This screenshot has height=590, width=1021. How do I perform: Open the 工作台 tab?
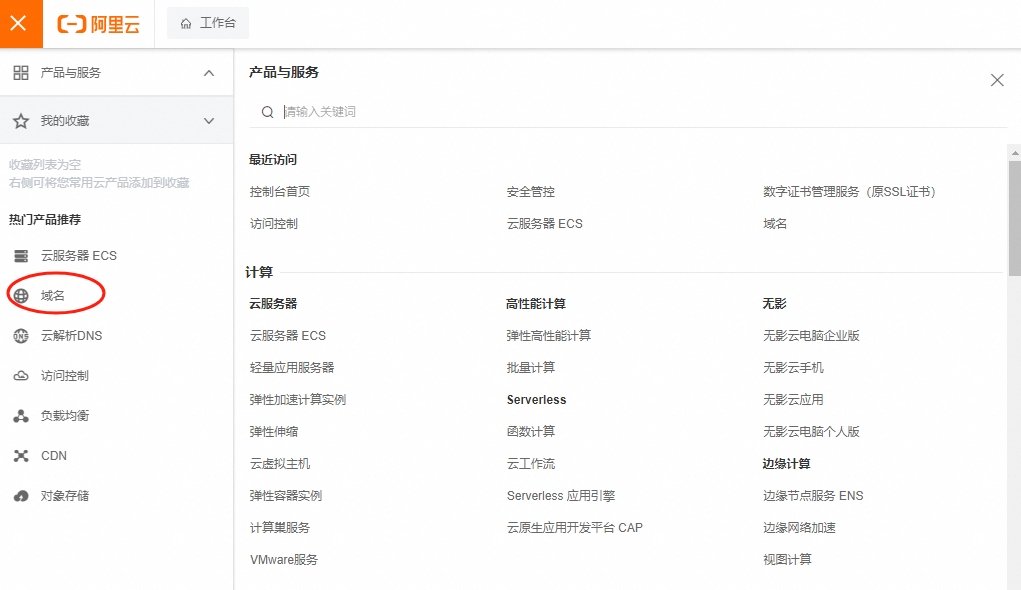point(208,23)
